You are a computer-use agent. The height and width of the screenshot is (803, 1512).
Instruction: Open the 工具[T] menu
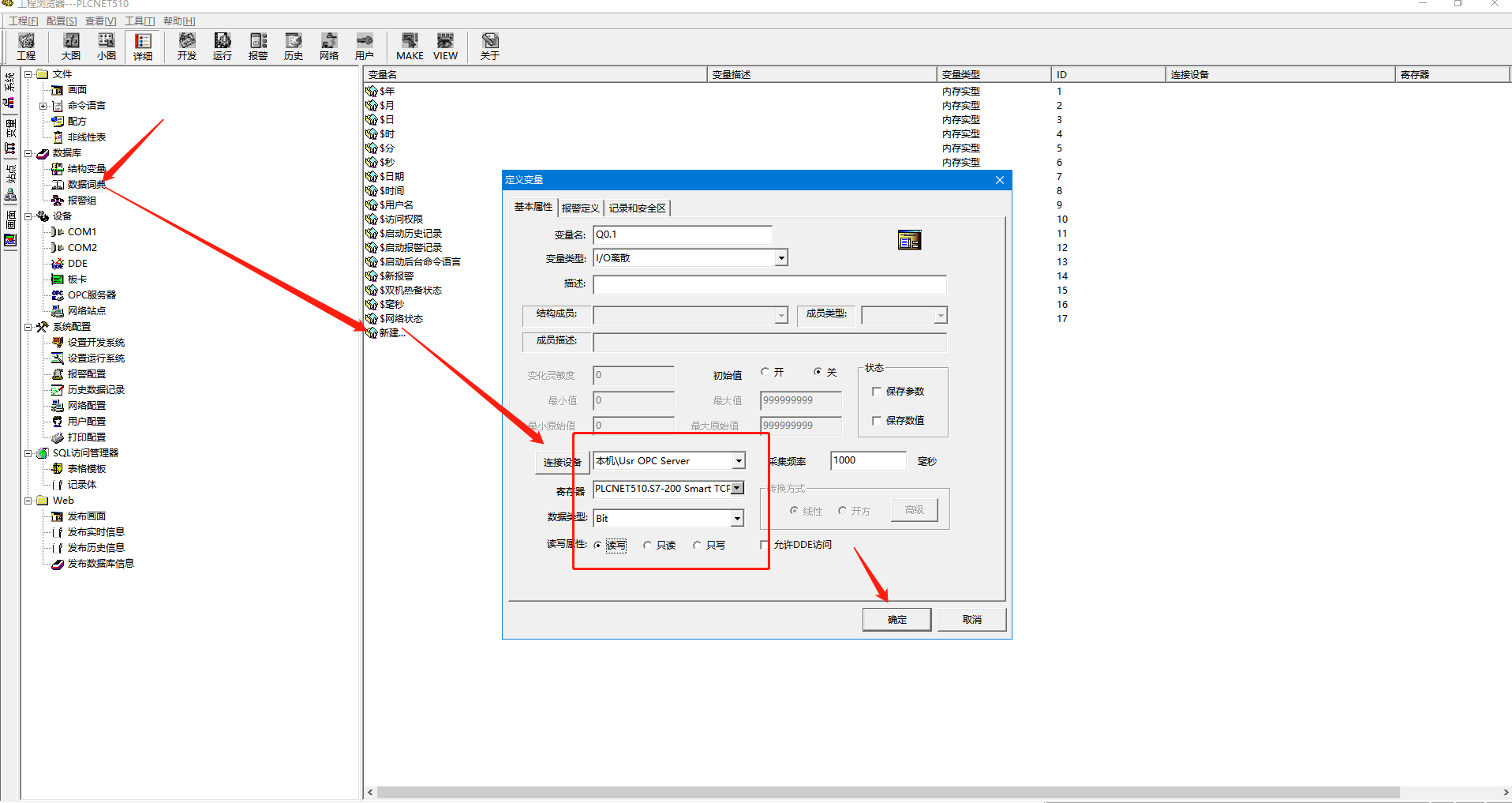click(140, 21)
